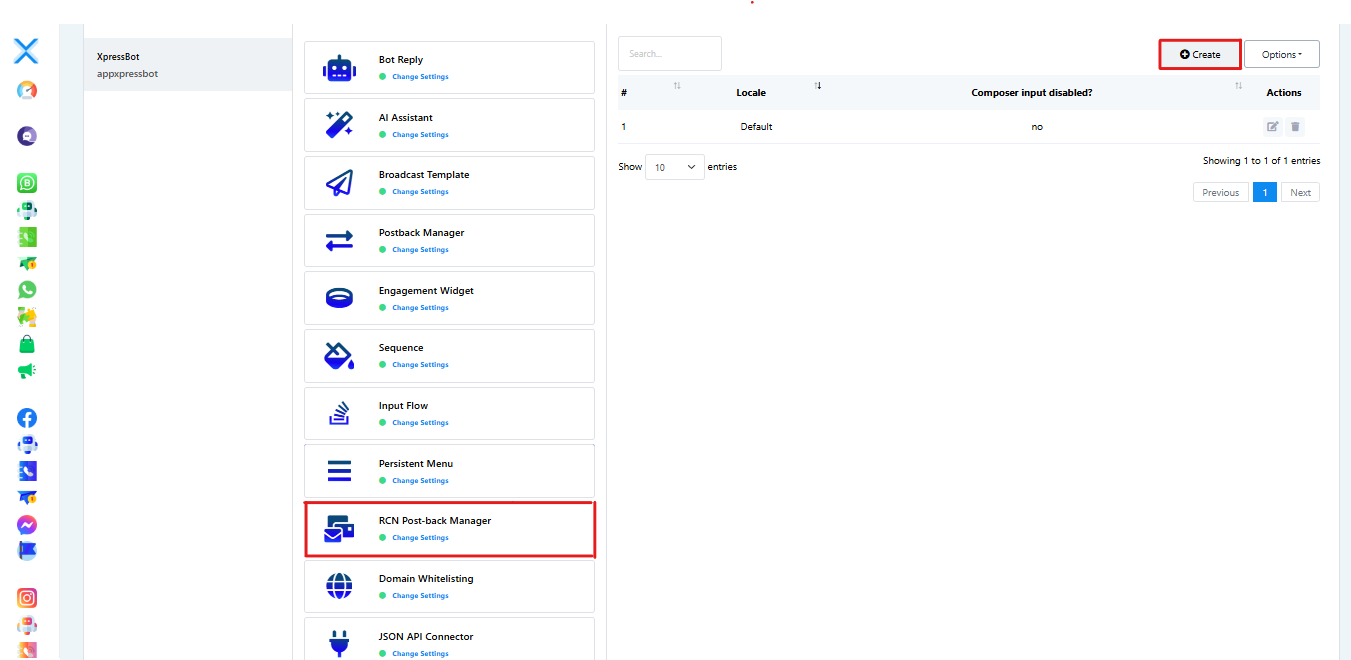Expand the Show entries count dropdown
The image size is (1351, 660).
coord(675,167)
